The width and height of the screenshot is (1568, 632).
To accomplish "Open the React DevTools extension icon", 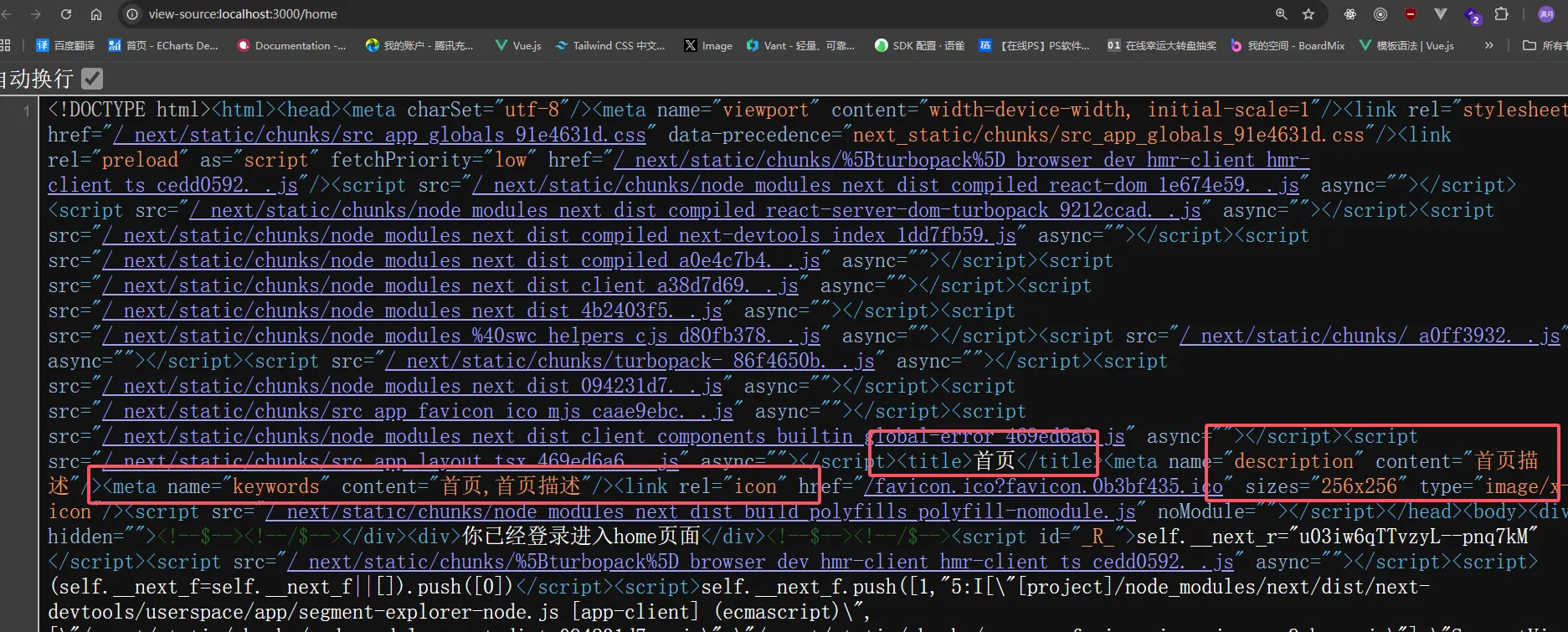I will pyautogui.click(x=1350, y=14).
